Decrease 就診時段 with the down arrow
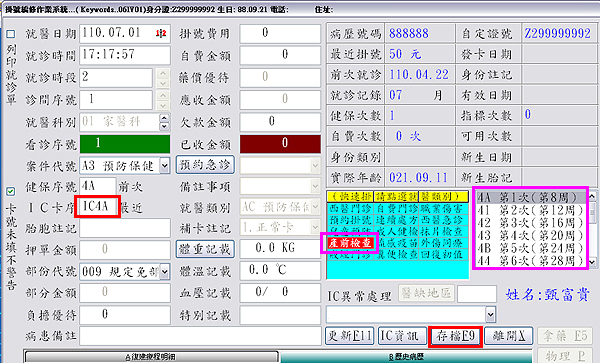The width and height of the screenshot is (600, 363). tap(163, 82)
